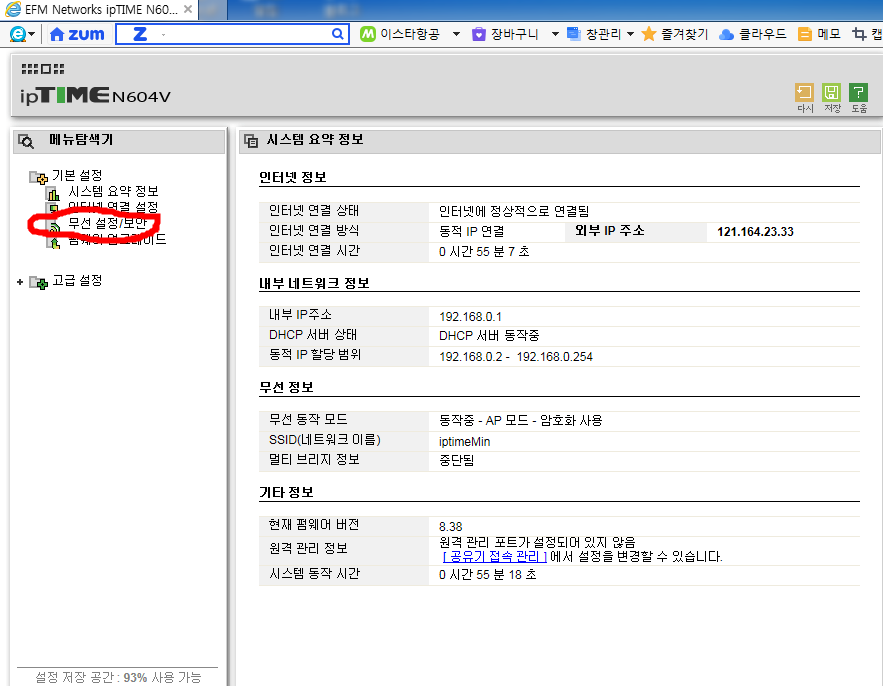Open 인터넷 연결 설정 menu item

[x=113, y=207]
